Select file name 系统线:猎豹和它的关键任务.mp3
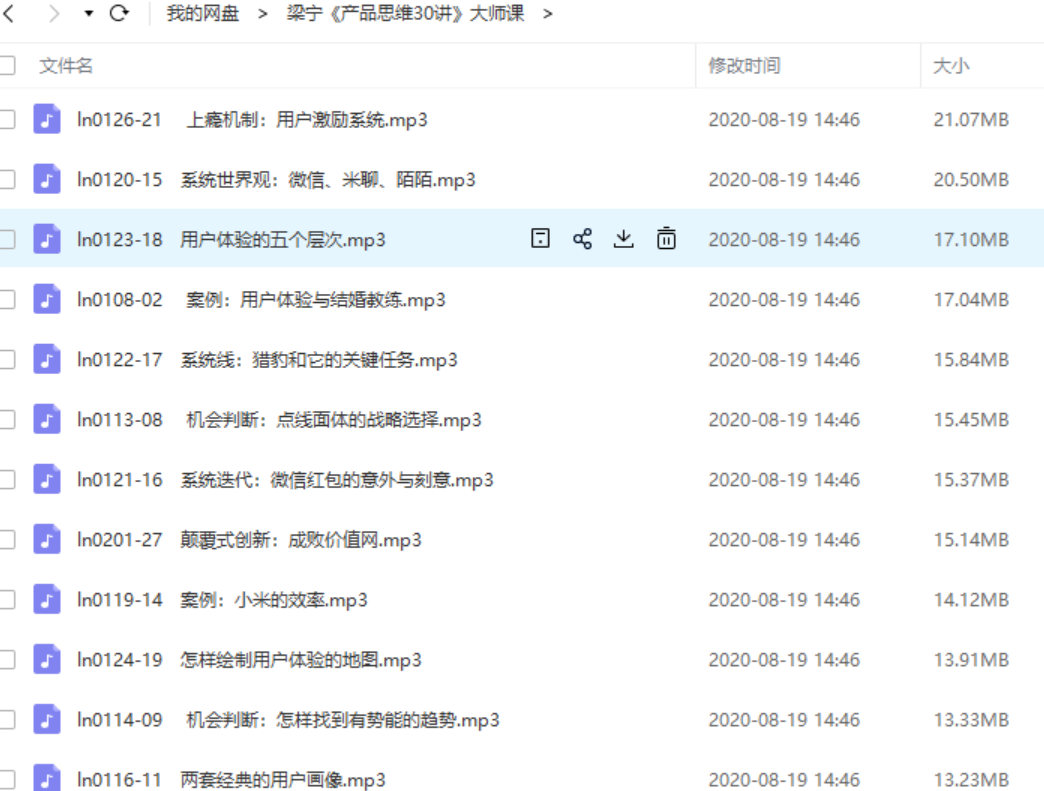The image size is (1044, 791). [319, 360]
